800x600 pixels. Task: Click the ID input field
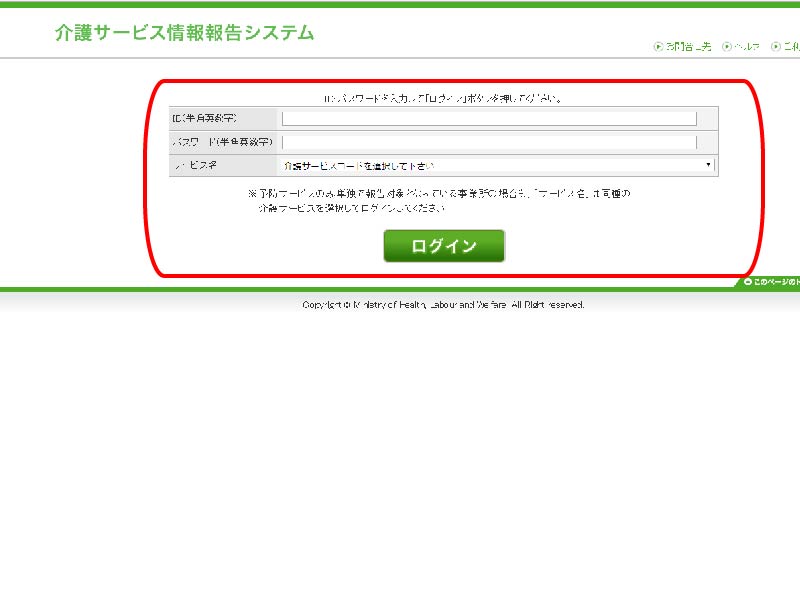coord(489,118)
